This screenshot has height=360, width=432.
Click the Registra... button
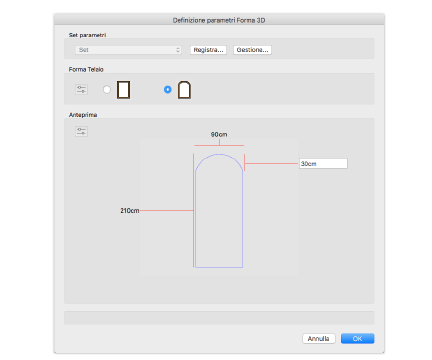(208, 50)
